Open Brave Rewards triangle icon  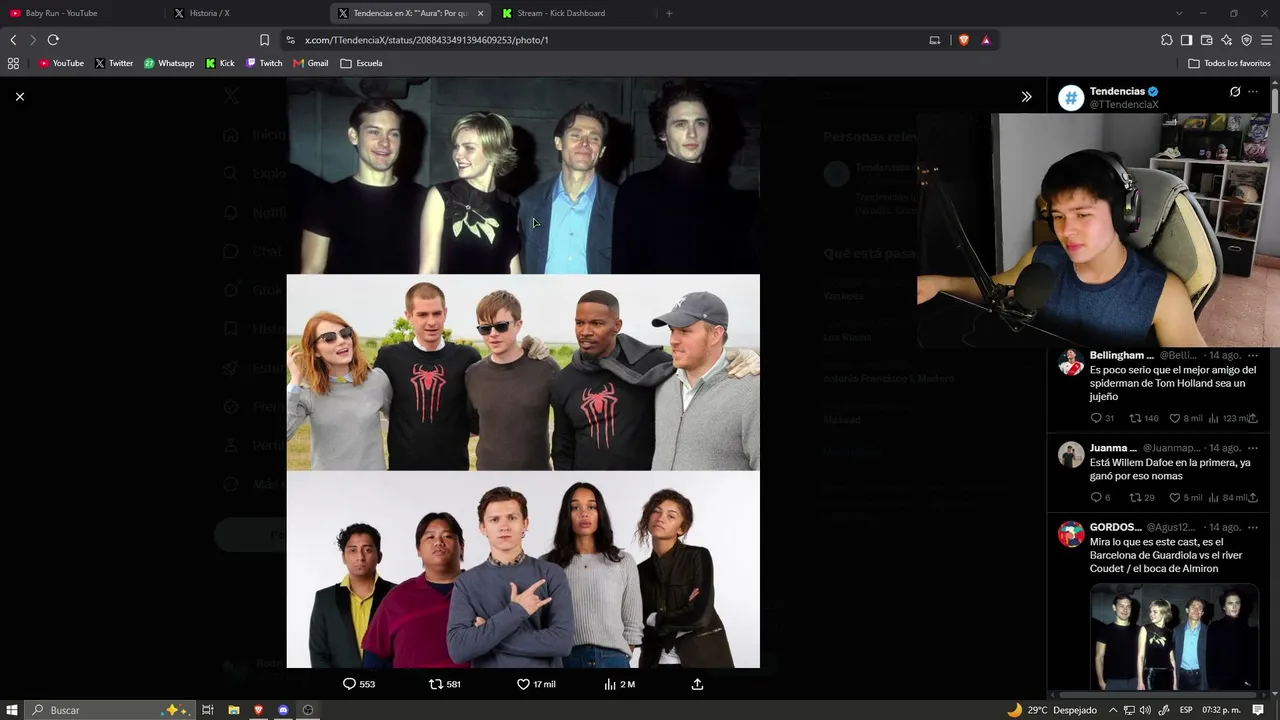986,40
